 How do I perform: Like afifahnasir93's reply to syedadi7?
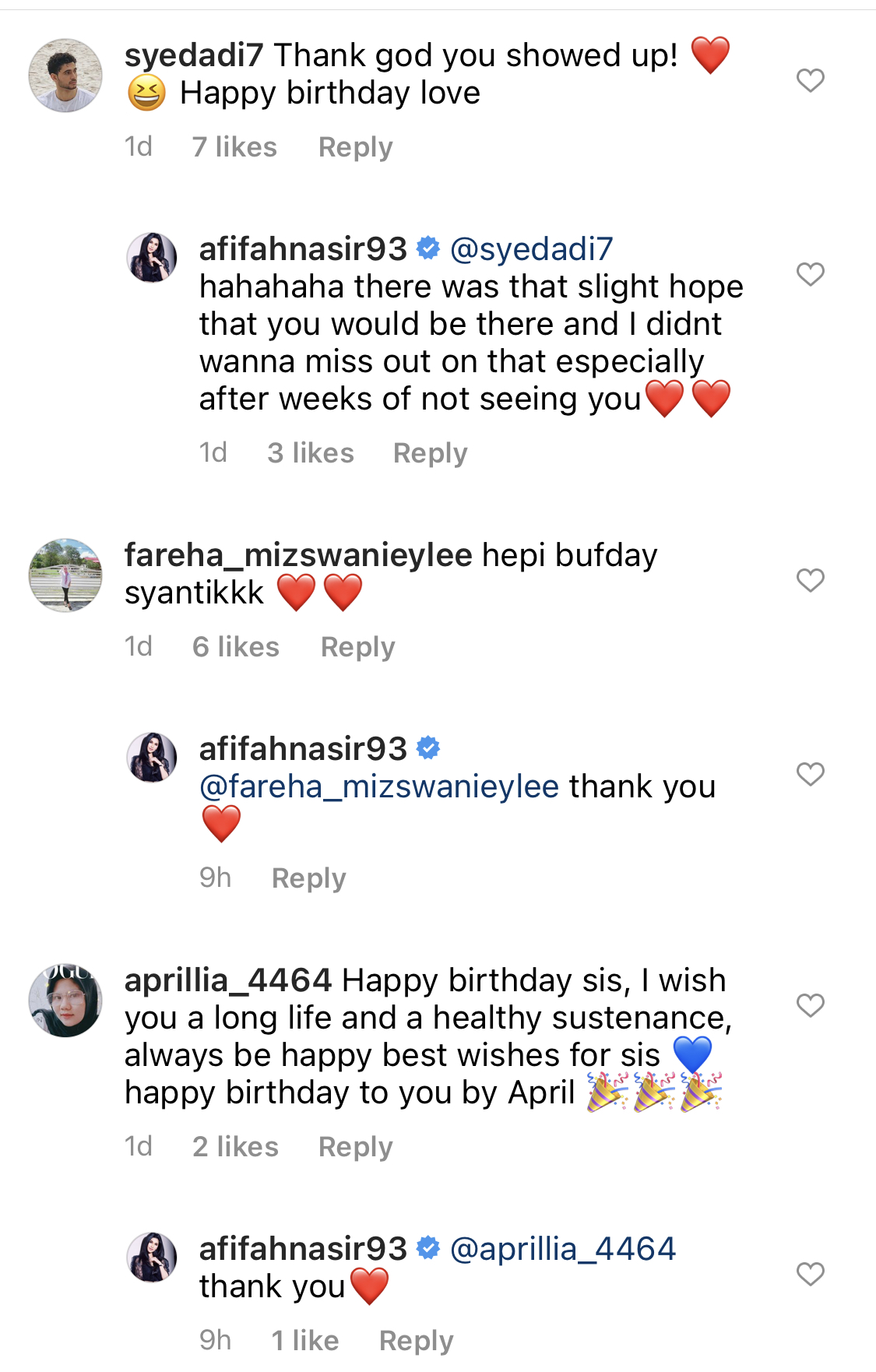pos(810,274)
